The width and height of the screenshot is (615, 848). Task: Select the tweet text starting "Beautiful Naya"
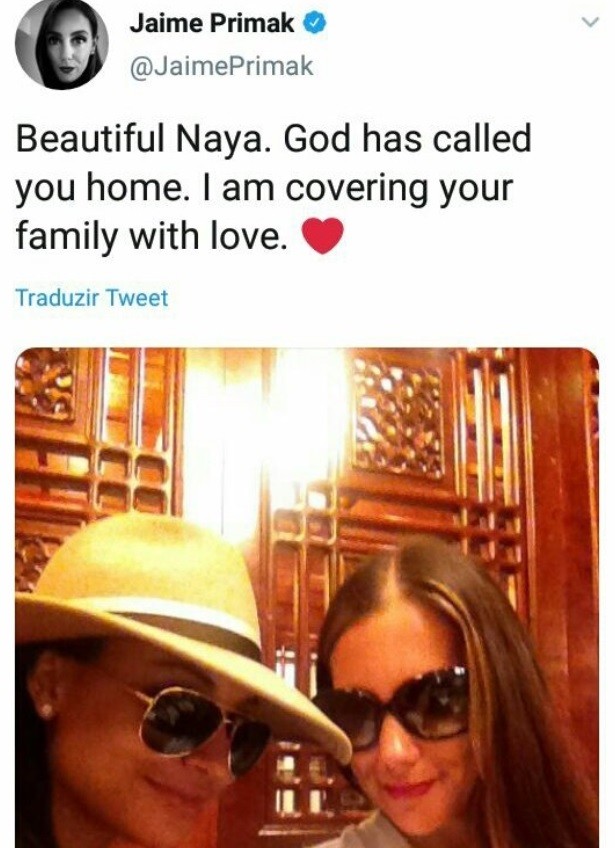273,188
